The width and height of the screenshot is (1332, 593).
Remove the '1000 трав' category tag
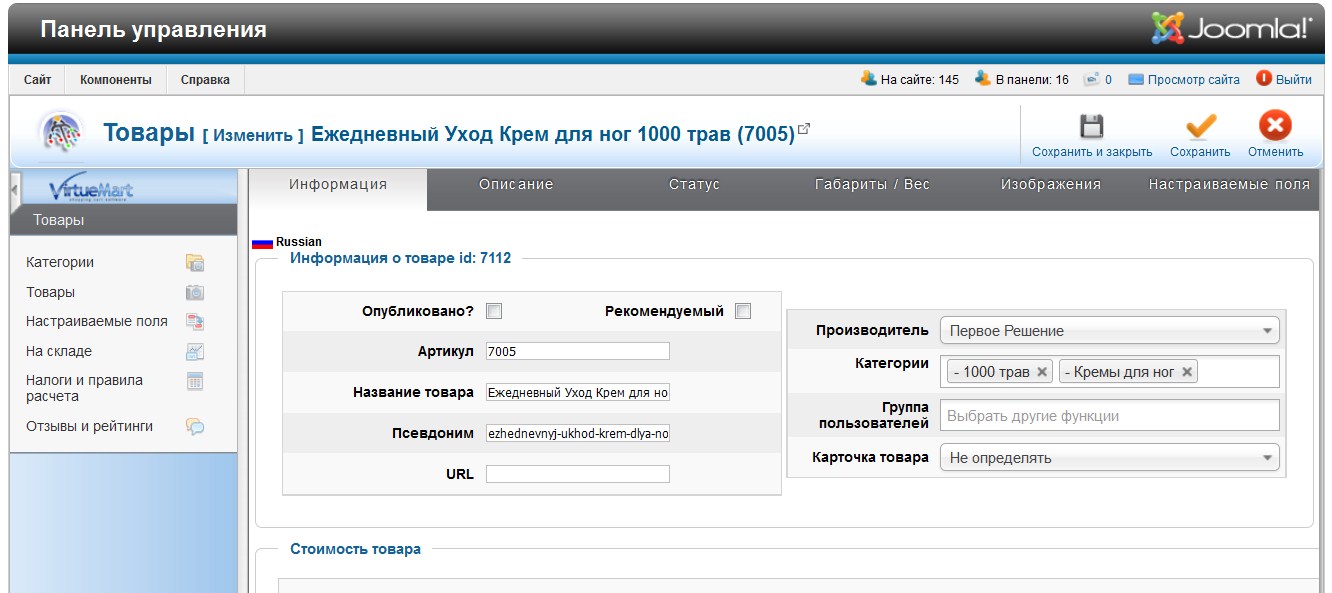point(1042,372)
